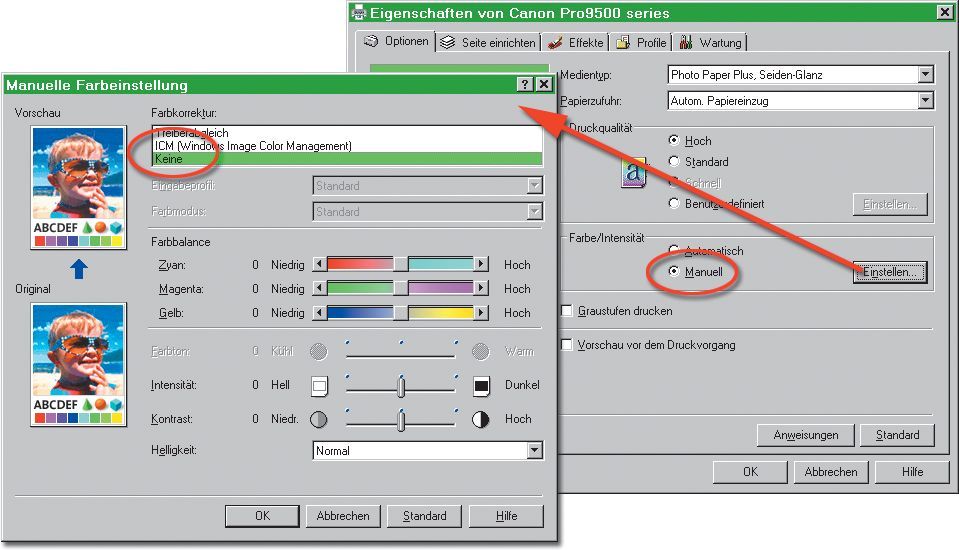959x550 pixels.
Task: Click Hilfe in Eigenschaften von Canon window
Action: point(912,472)
